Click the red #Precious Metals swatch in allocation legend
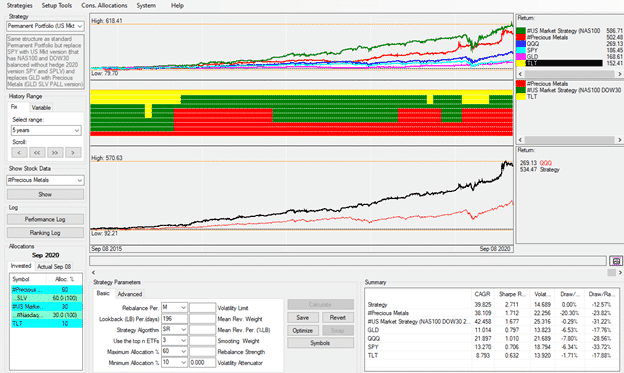This screenshot has width=624, height=373. (x=521, y=84)
